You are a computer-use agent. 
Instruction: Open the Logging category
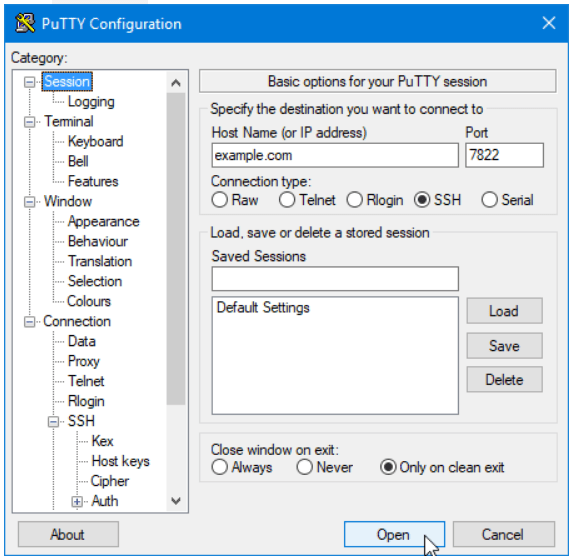[x=91, y=102]
